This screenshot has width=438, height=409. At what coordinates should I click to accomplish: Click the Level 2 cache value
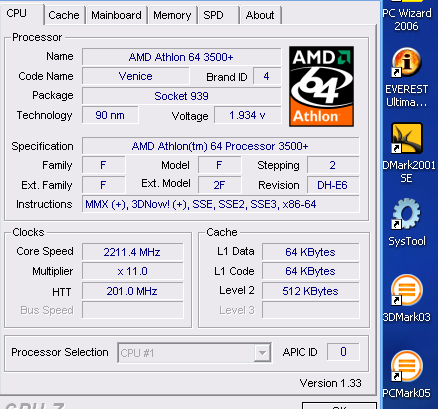pyautogui.click(x=311, y=291)
